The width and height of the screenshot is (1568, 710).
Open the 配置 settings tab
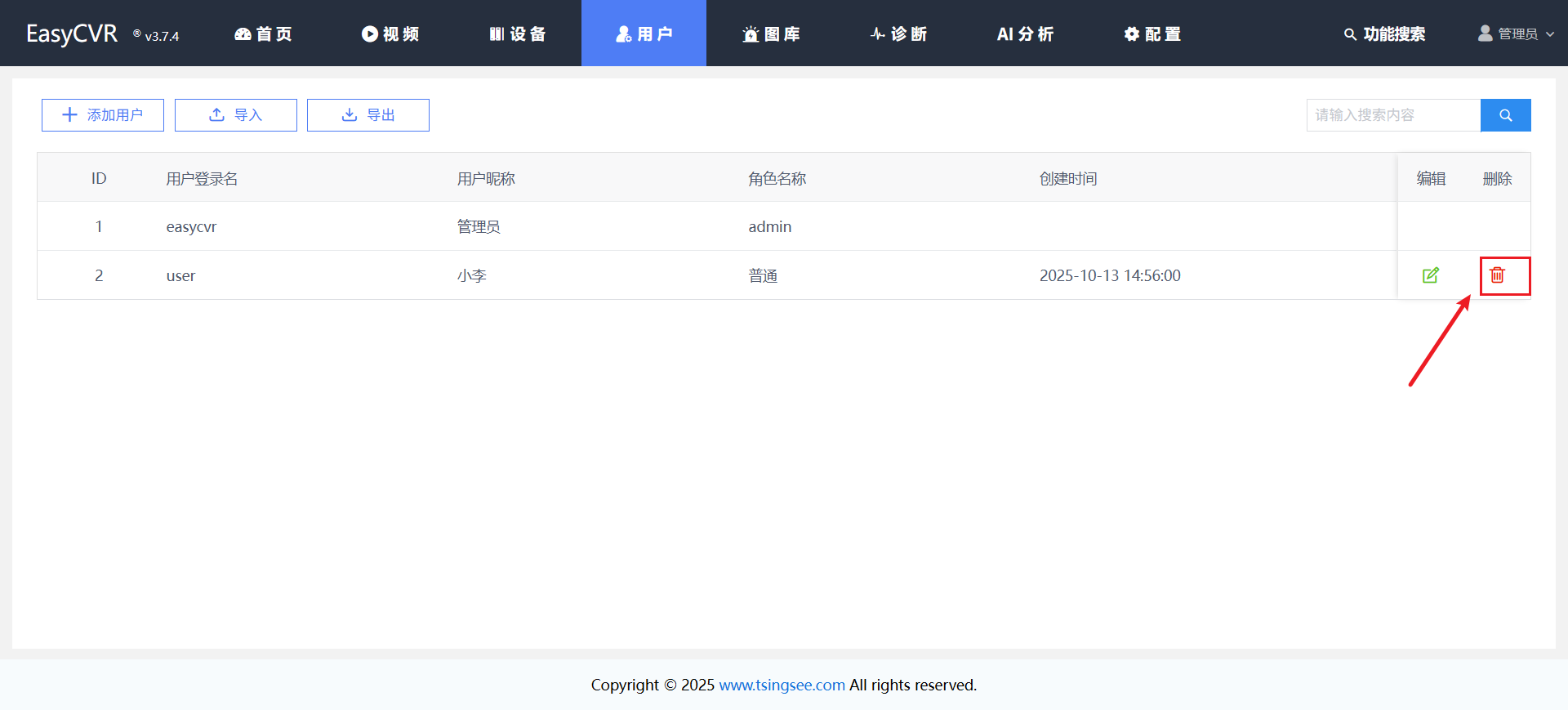[x=1152, y=33]
